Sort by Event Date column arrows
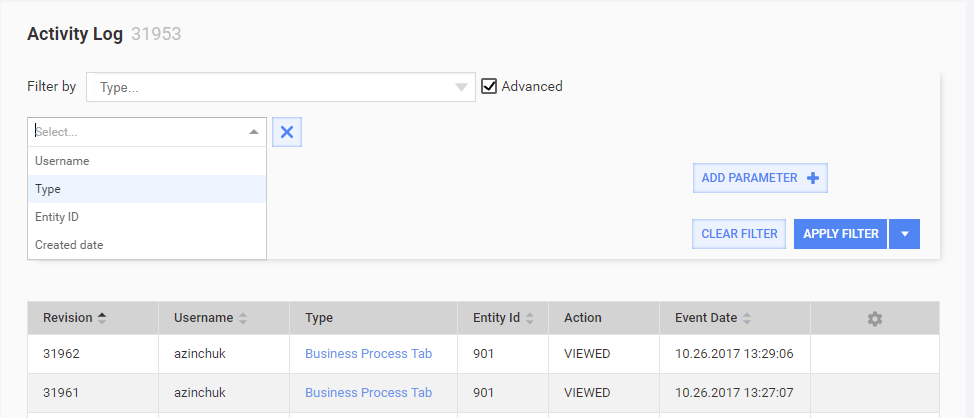Image resolution: width=974 pixels, height=418 pixels. tap(747, 318)
